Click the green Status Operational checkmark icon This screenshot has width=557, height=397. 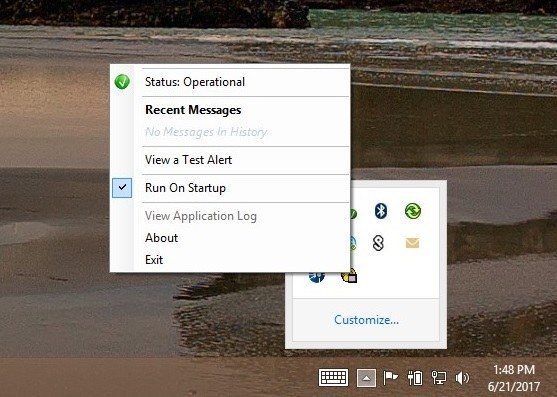pos(122,82)
